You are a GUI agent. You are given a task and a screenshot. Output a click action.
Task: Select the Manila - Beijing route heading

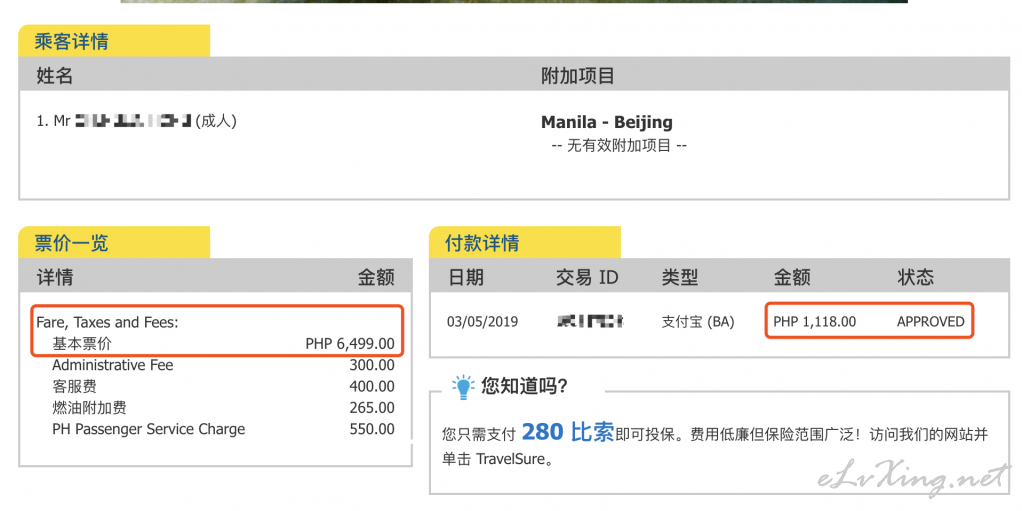(607, 122)
